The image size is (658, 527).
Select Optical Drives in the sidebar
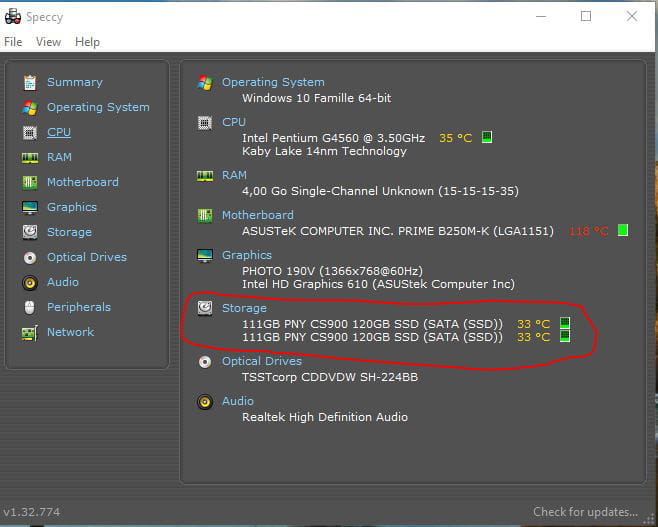87,257
